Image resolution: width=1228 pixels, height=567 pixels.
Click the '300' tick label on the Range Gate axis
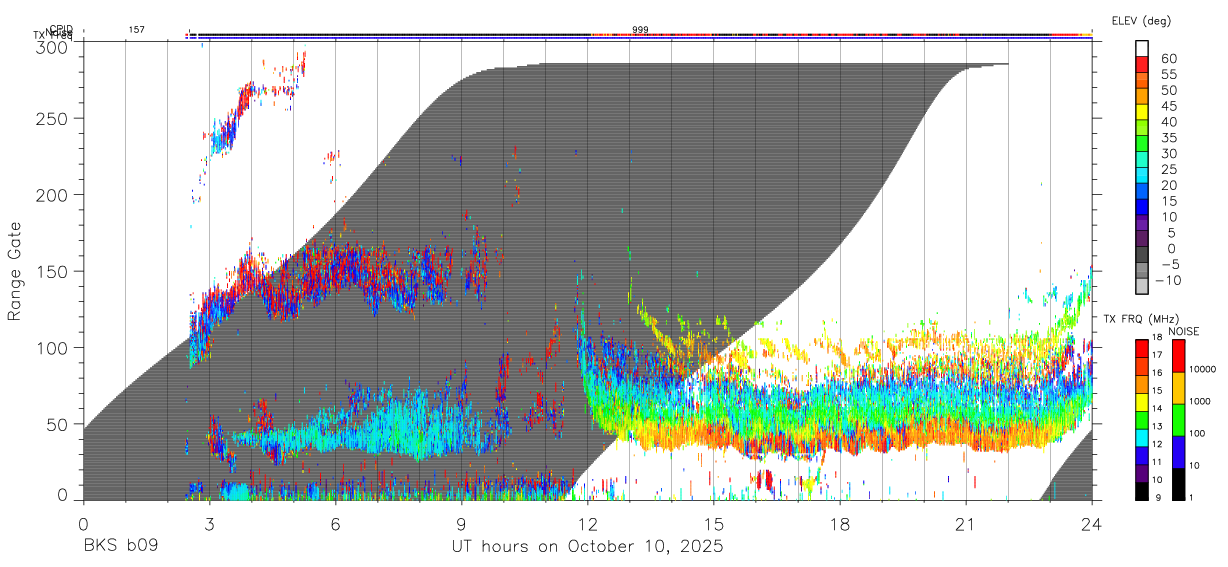tap(53, 46)
